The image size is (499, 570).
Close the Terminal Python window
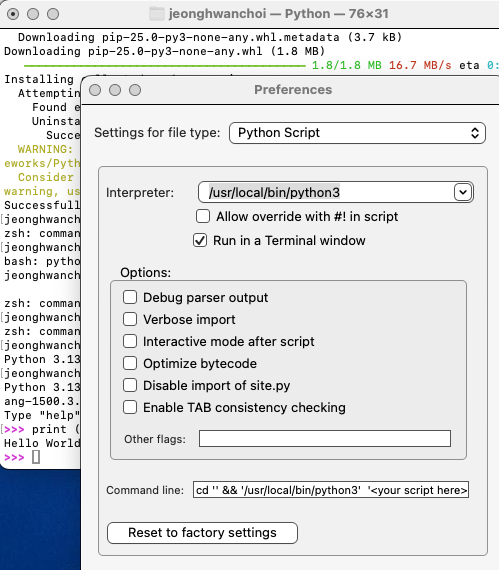coord(13,14)
